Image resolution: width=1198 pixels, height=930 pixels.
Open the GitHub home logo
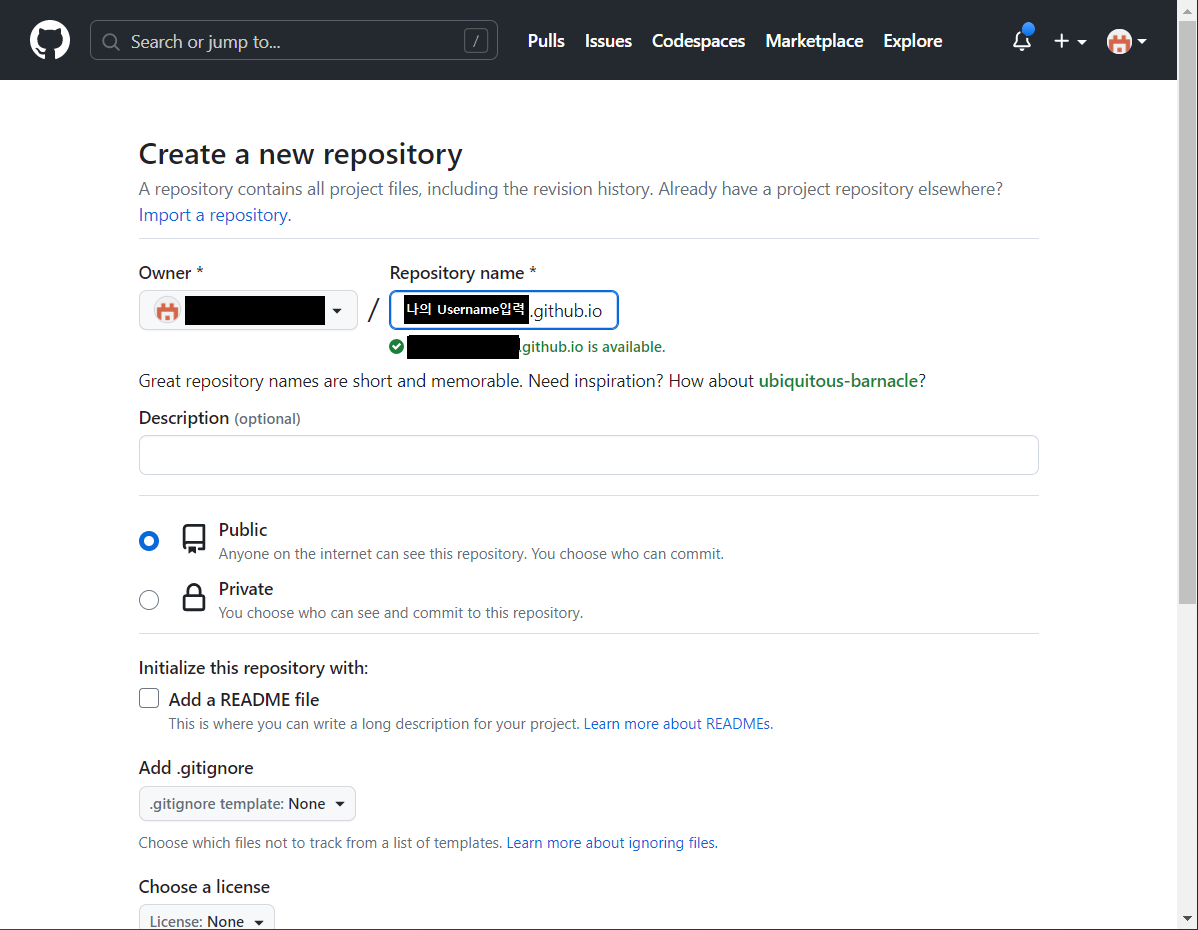50,41
